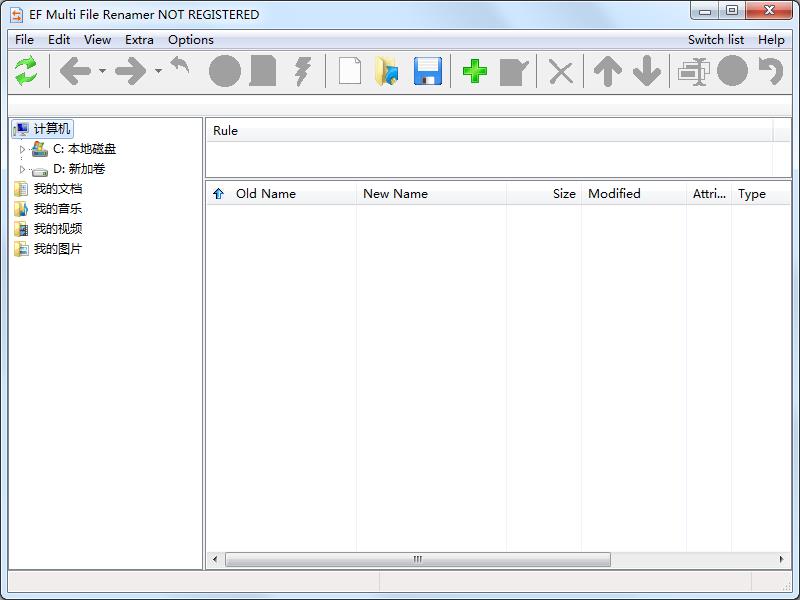
Task: Open the File menu
Action: [24, 40]
